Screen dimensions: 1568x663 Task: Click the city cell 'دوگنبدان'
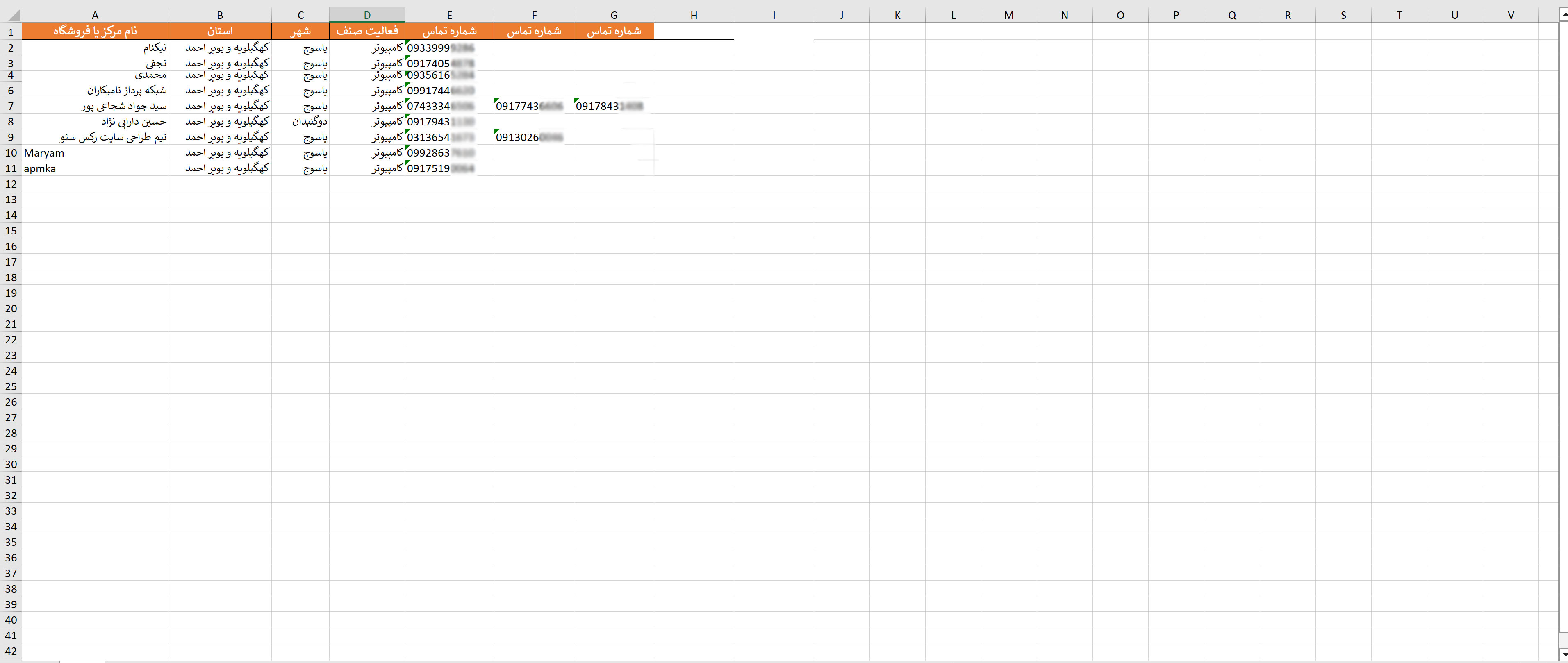point(301,122)
